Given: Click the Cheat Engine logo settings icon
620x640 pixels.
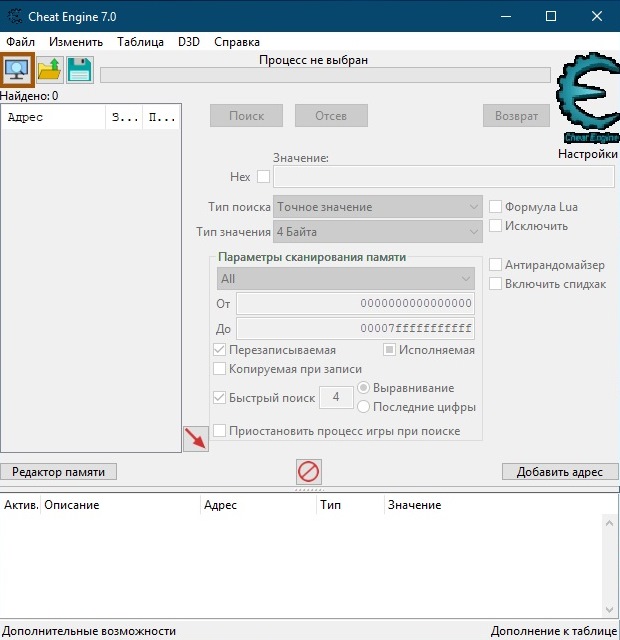Looking at the screenshot, I should pyautogui.click(x=587, y=102).
